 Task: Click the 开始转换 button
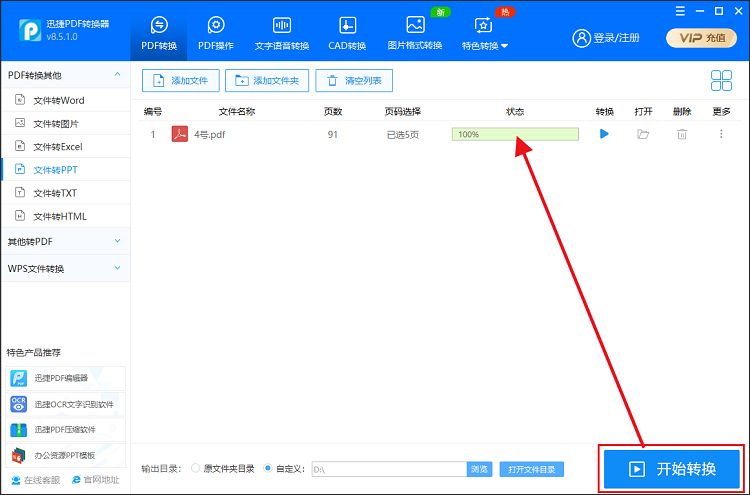[672, 469]
